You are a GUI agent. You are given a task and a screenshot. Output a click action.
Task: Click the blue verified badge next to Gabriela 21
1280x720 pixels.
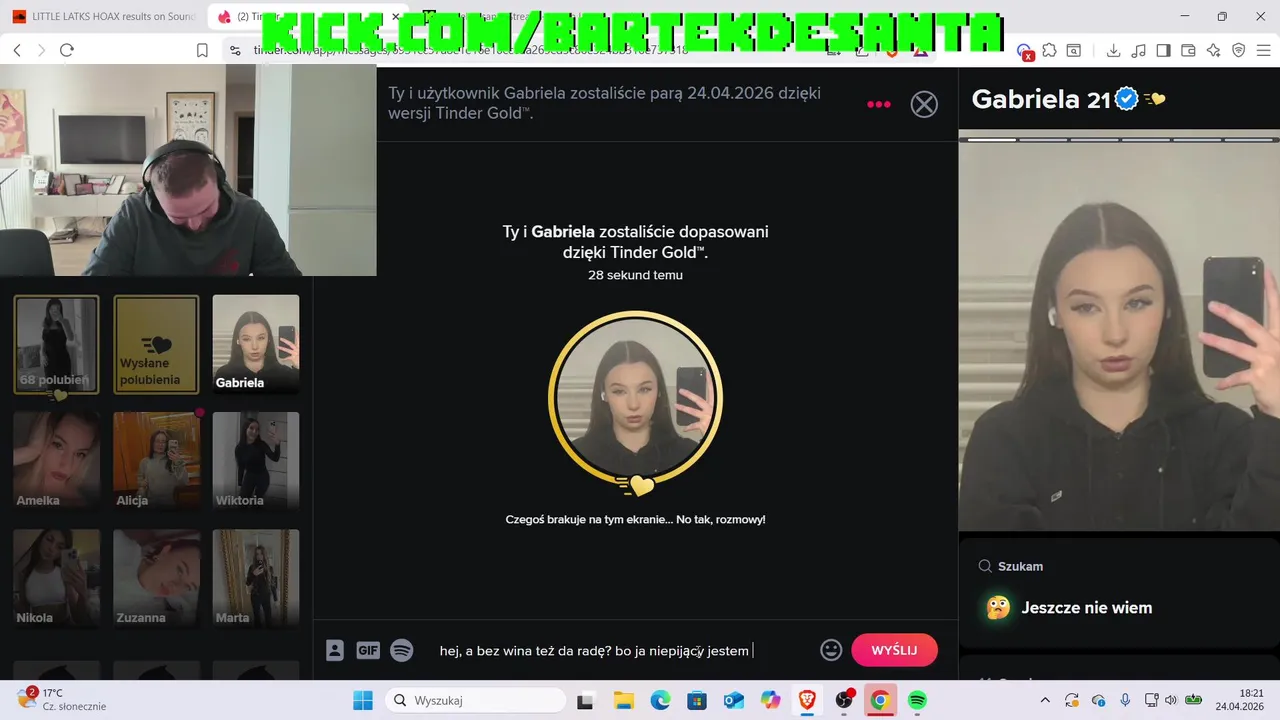point(1127,99)
